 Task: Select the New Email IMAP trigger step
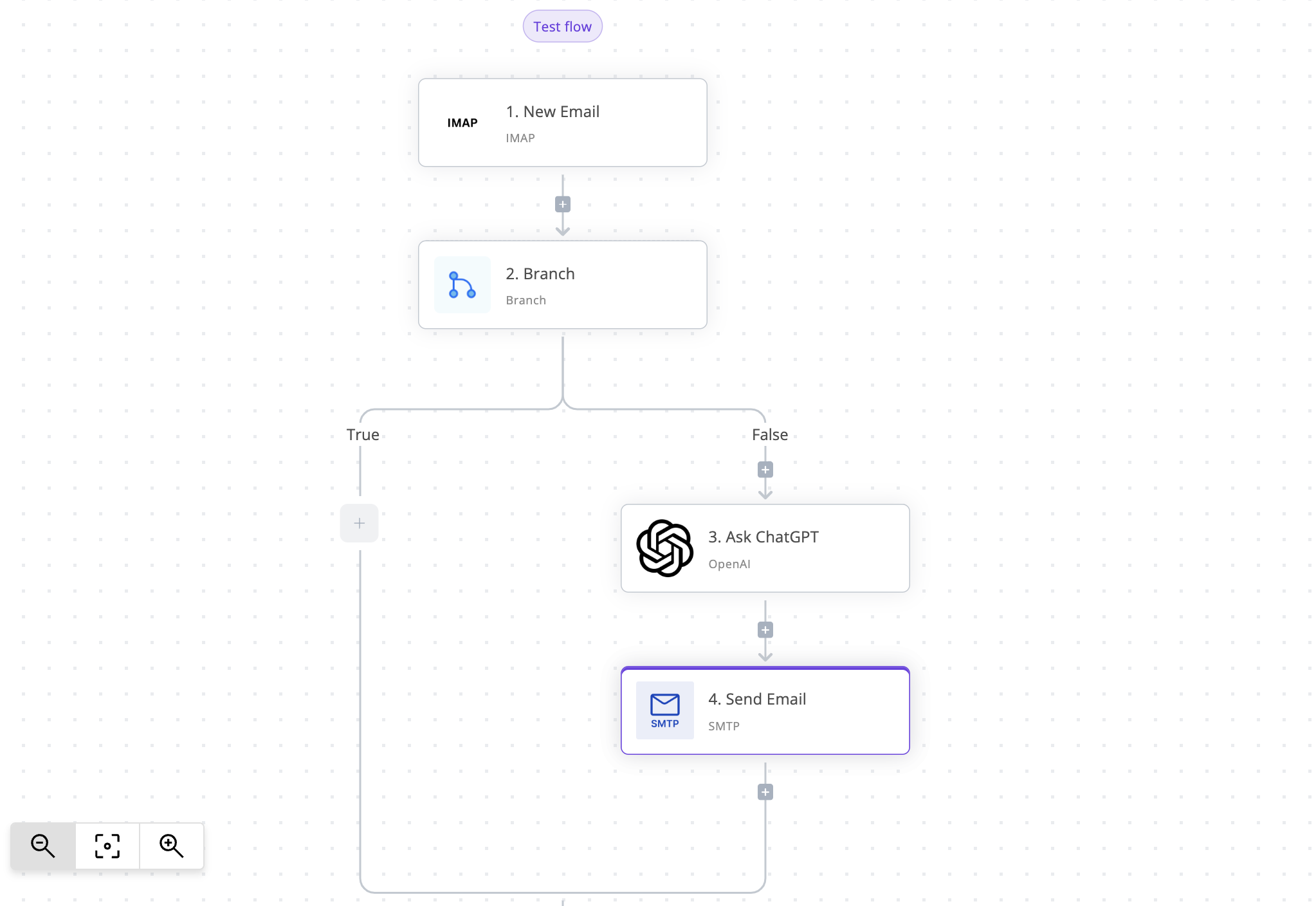tap(562, 123)
